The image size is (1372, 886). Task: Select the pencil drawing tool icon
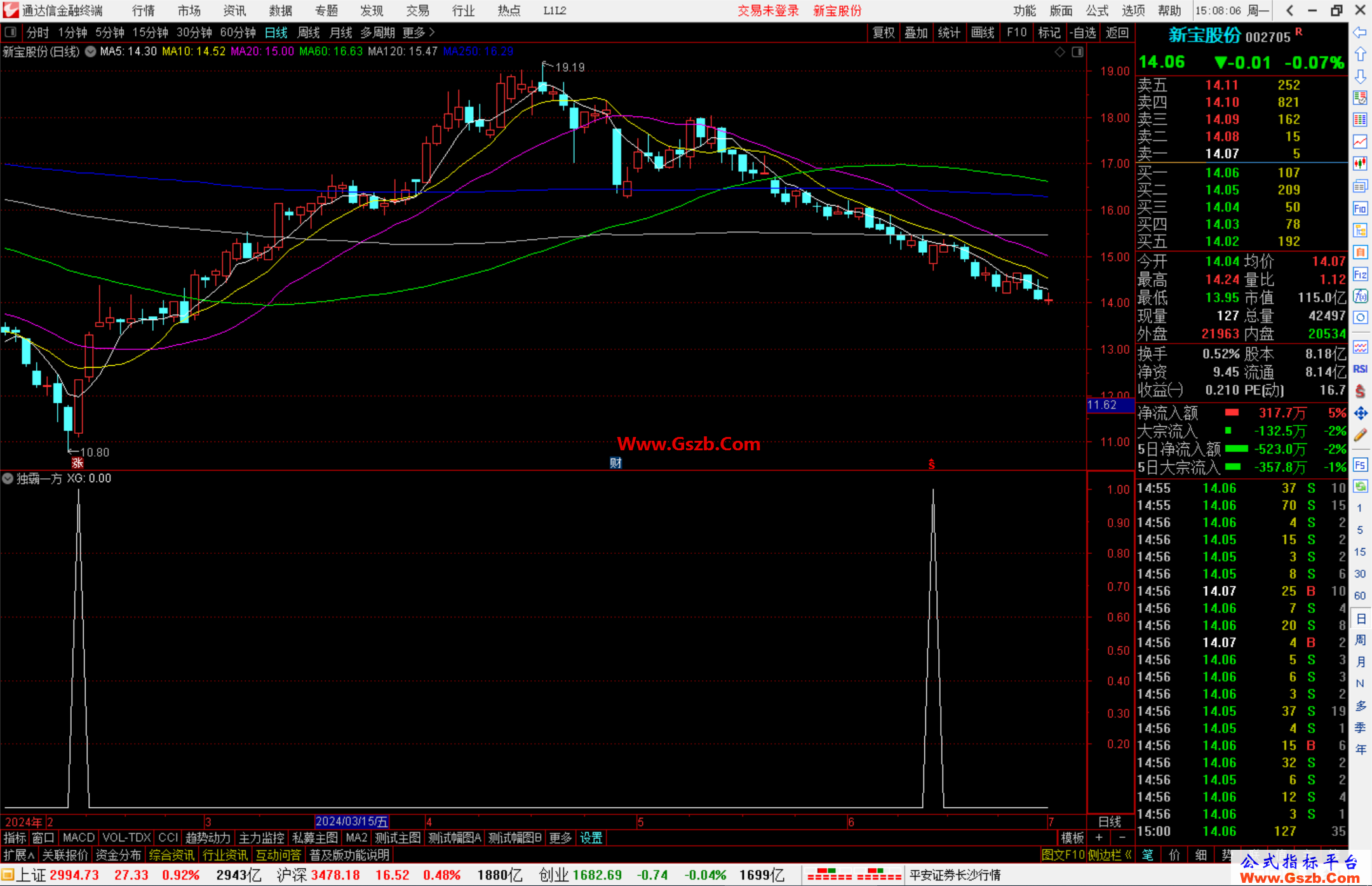point(1360,436)
